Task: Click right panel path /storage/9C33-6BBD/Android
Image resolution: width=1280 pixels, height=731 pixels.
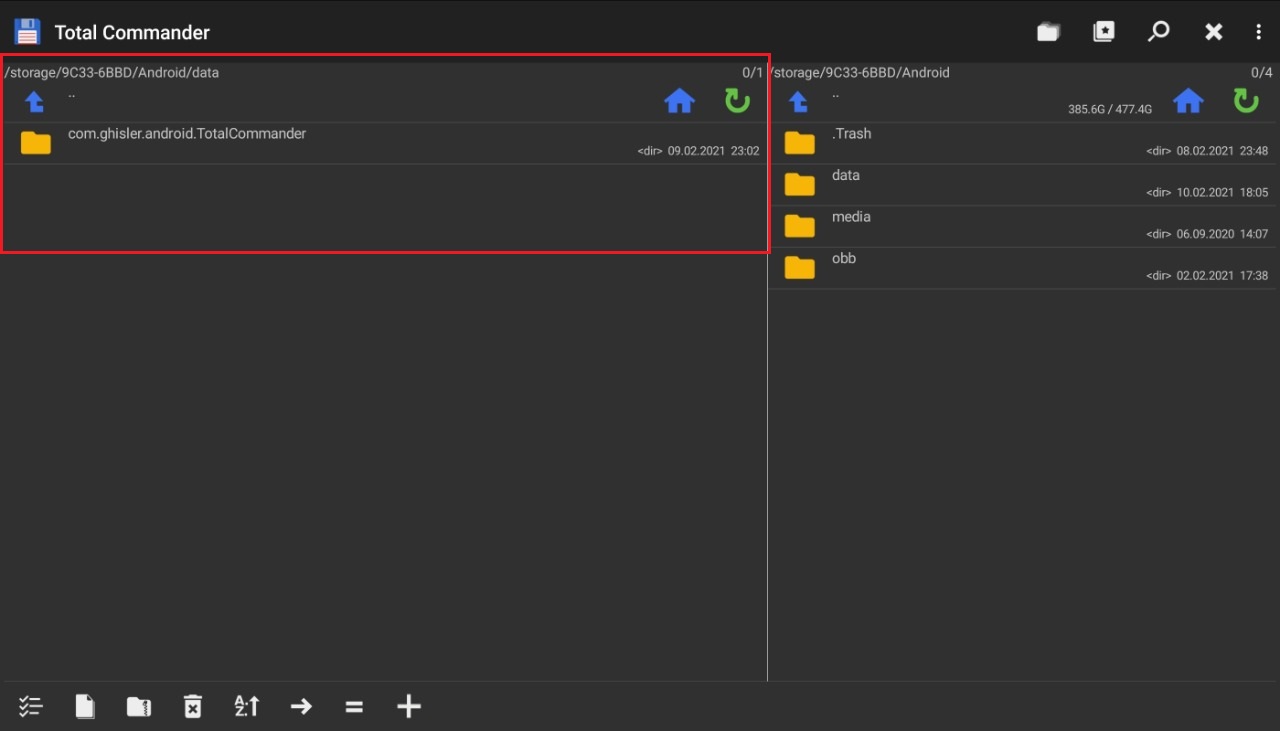Action: [859, 72]
